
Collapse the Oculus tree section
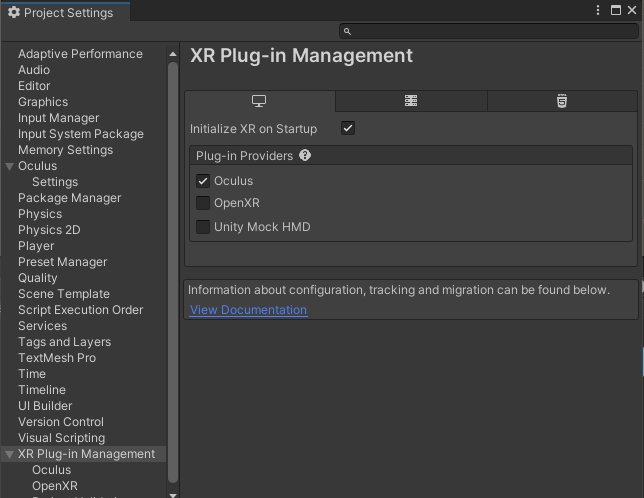coord(9,166)
